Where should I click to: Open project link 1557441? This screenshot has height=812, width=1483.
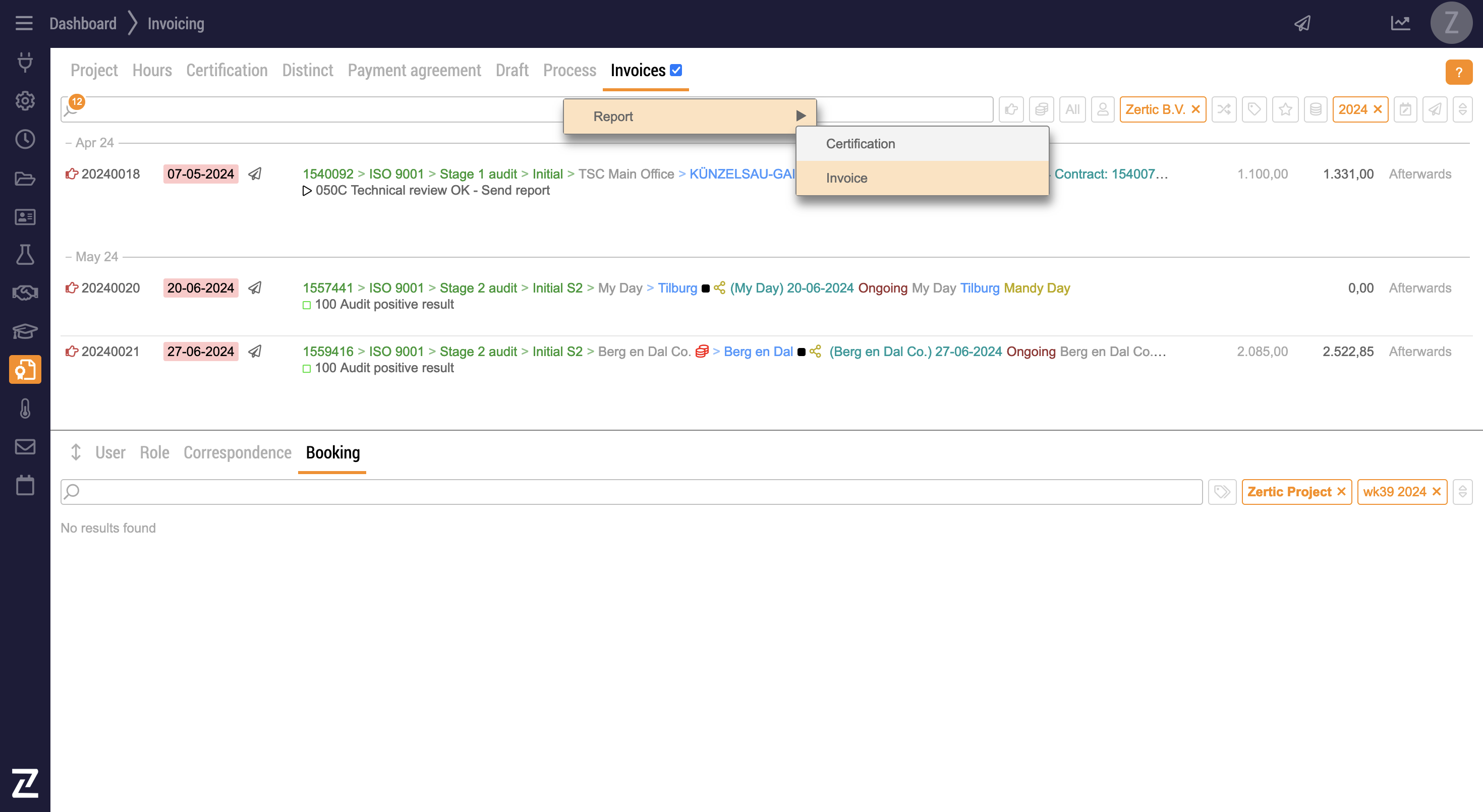click(x=327, y=288)
